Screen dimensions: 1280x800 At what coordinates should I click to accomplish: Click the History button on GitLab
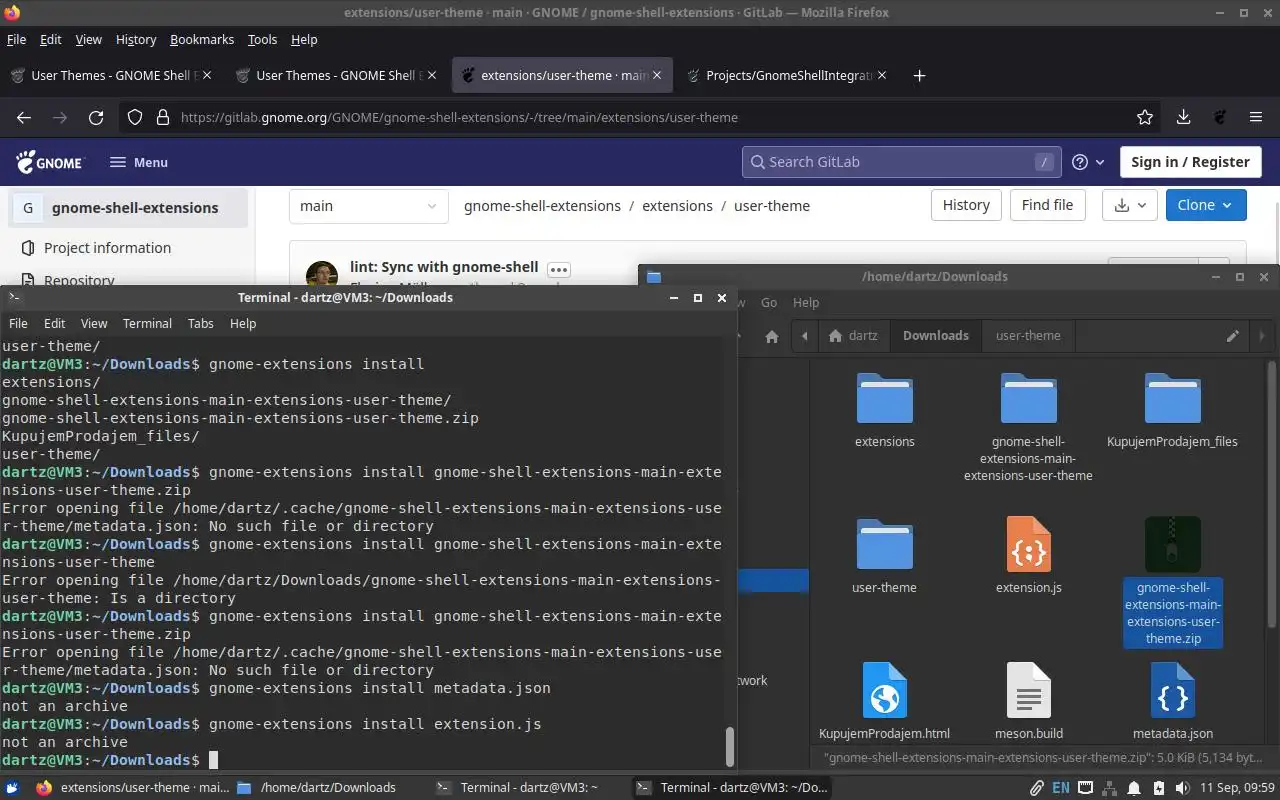coord(966,205)
